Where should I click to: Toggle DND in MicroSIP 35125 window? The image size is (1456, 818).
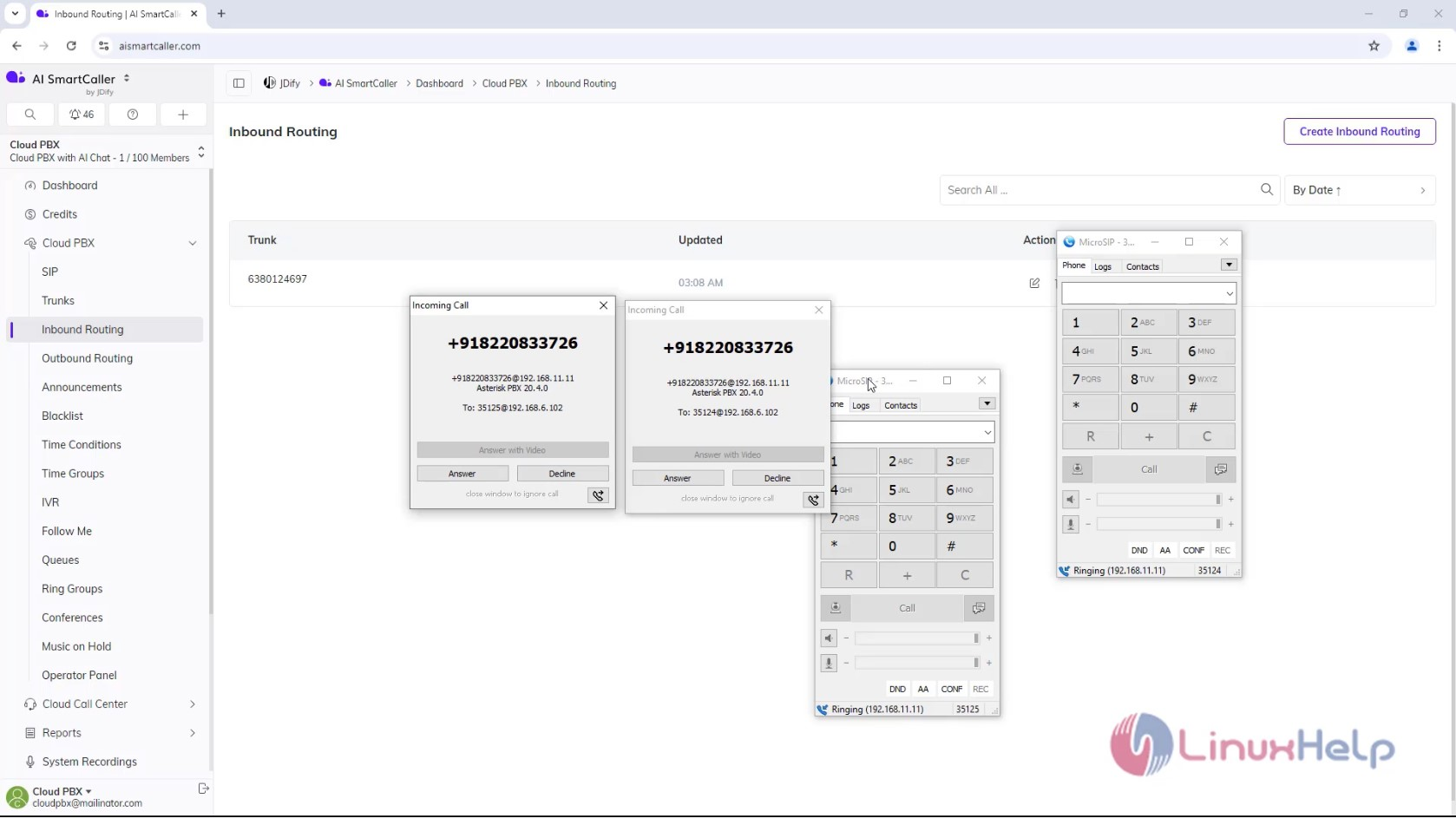point(897,689)
